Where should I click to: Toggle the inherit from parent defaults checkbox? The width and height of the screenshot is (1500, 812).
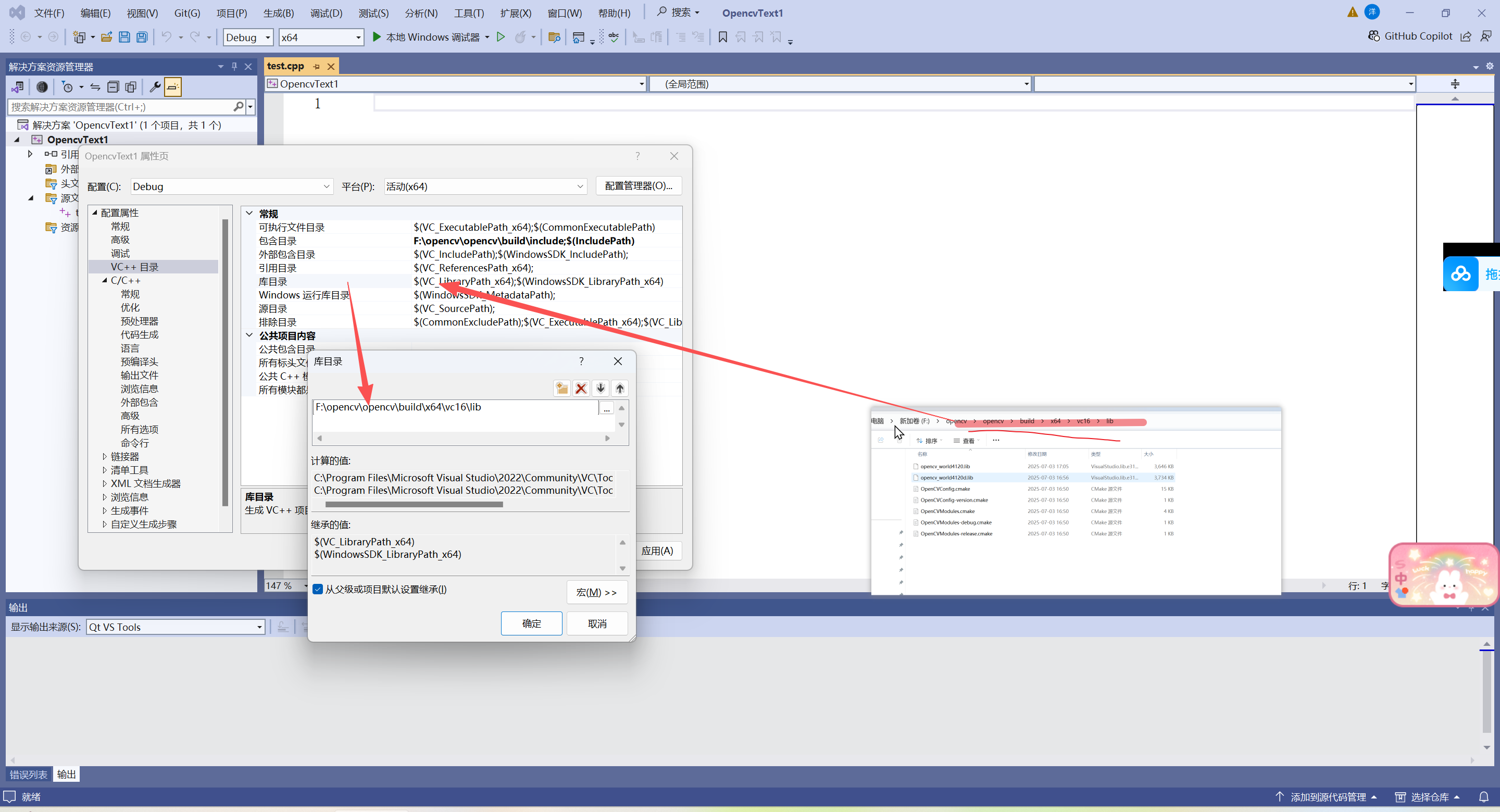coord(318,589)
